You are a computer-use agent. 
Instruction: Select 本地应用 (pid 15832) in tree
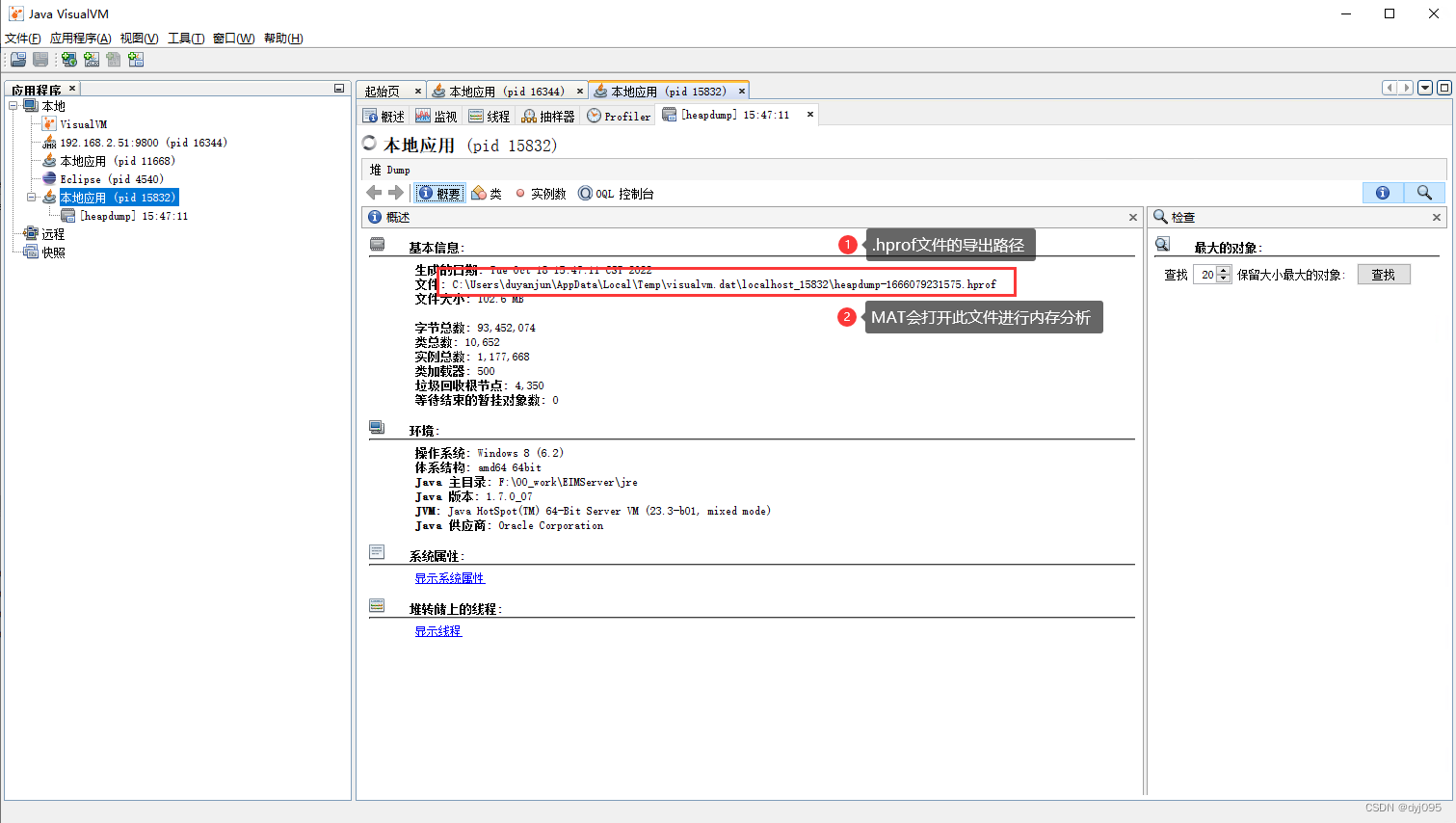tap(118, 198)
